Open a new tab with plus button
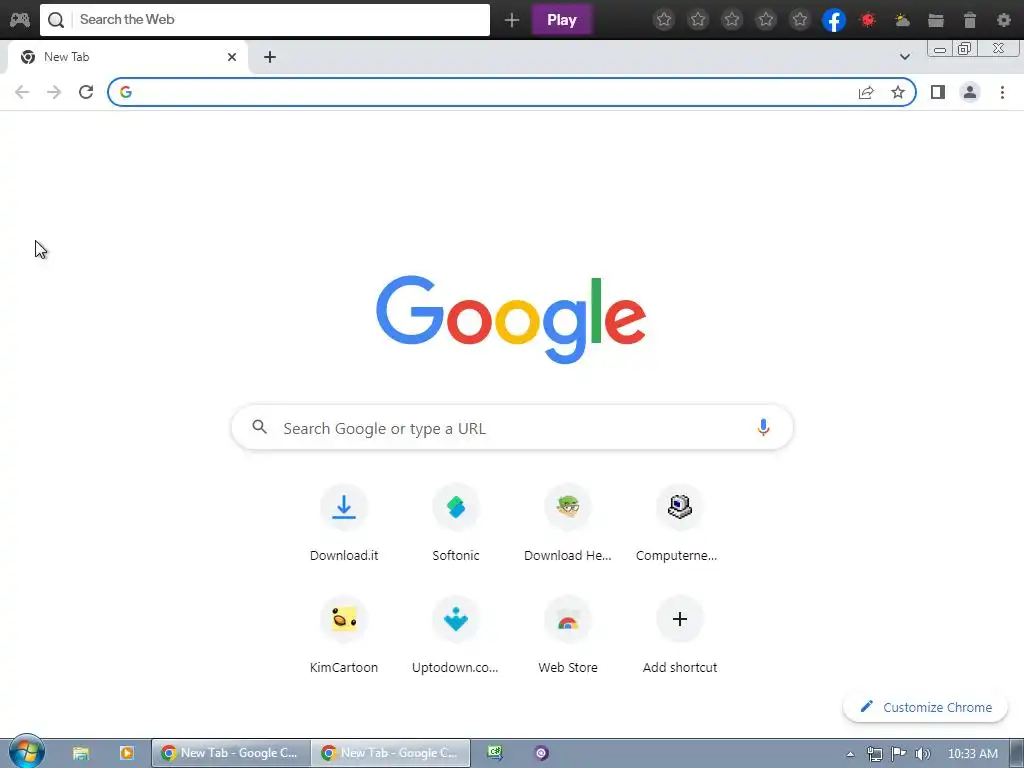The height and width of the screenshot is (768, 1024). click(270, 57)
